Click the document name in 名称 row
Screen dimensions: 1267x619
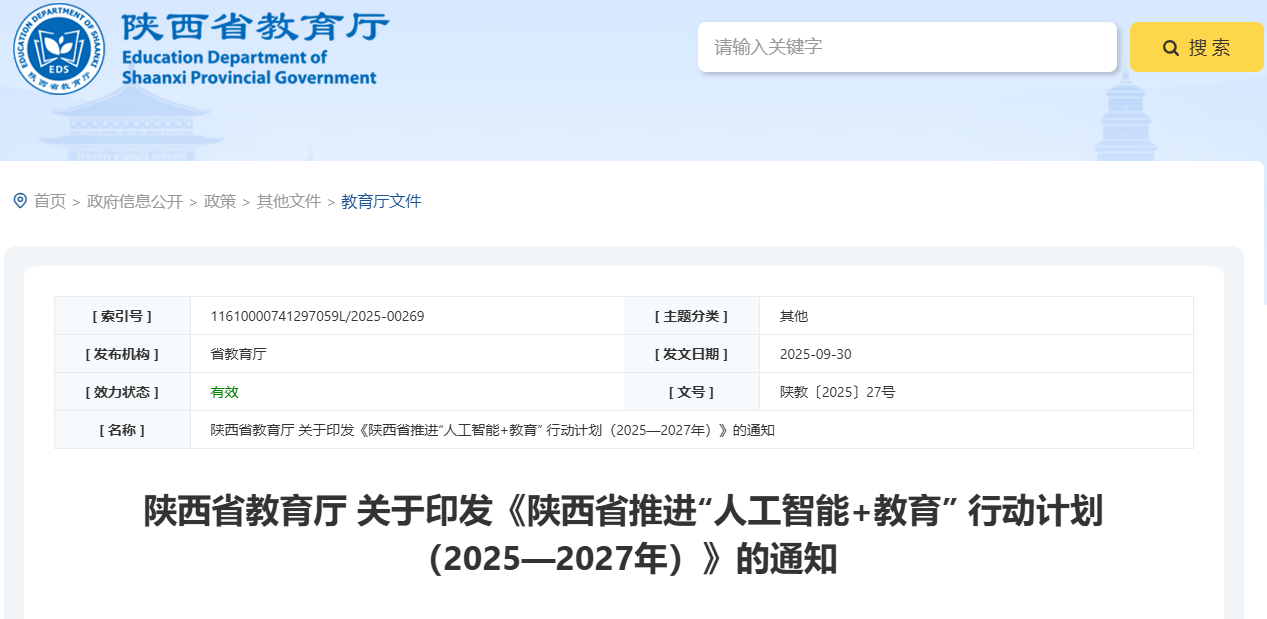coord(492,430)
